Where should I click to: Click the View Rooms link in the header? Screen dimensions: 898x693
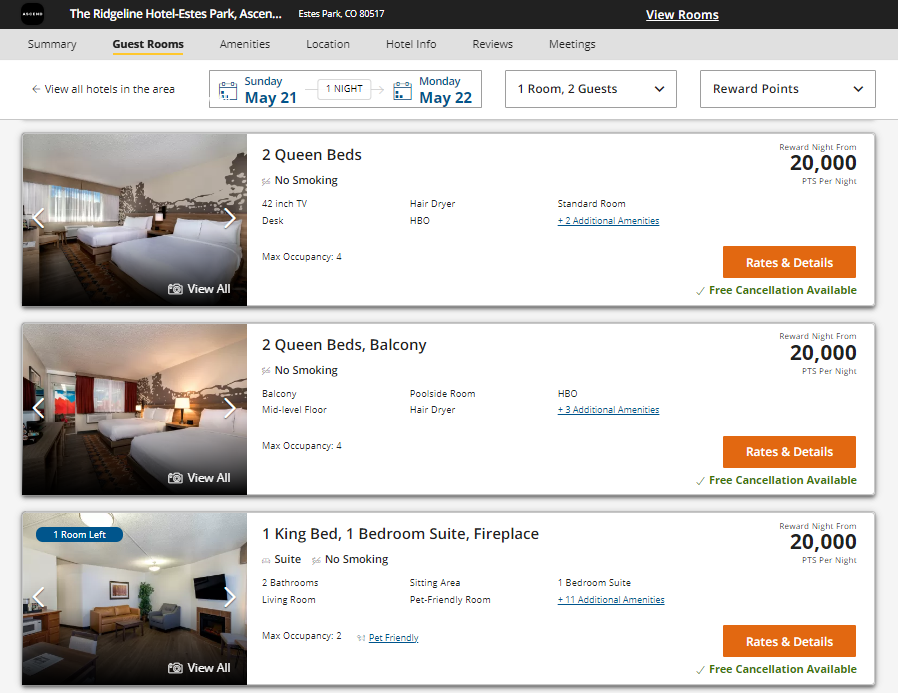(x=682, y=15)
